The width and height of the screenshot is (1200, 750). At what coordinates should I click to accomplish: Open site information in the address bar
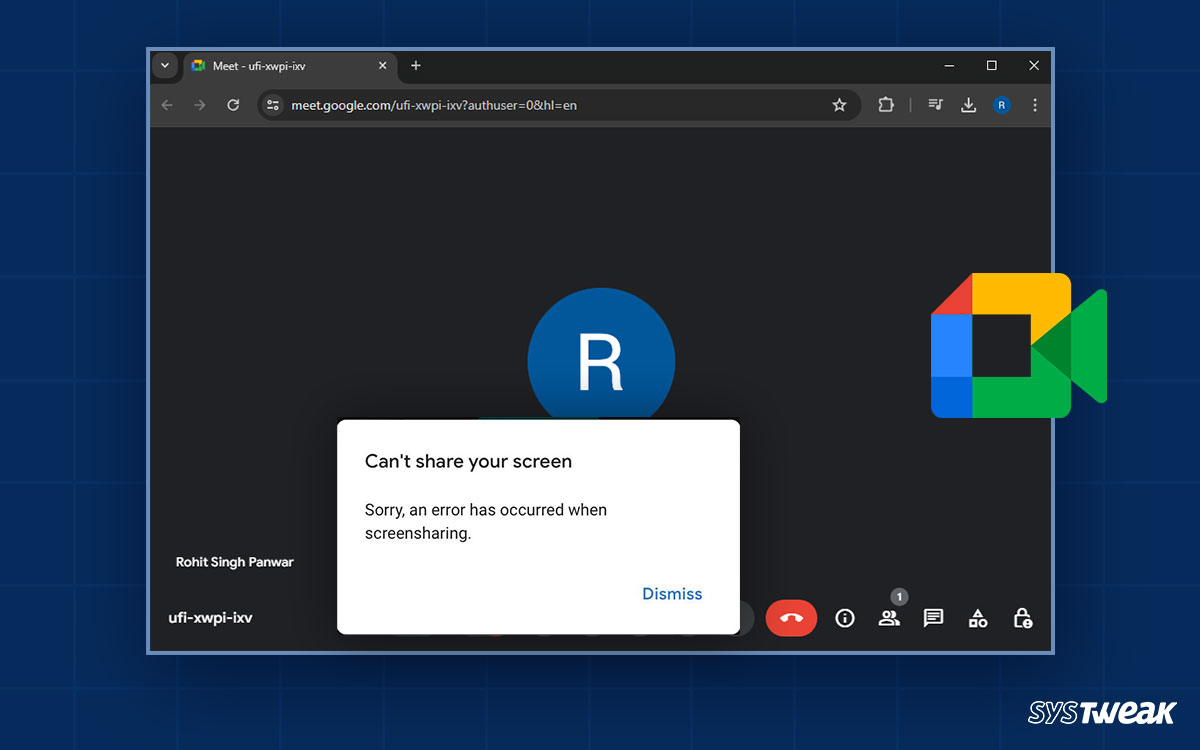tap(272, 104)
